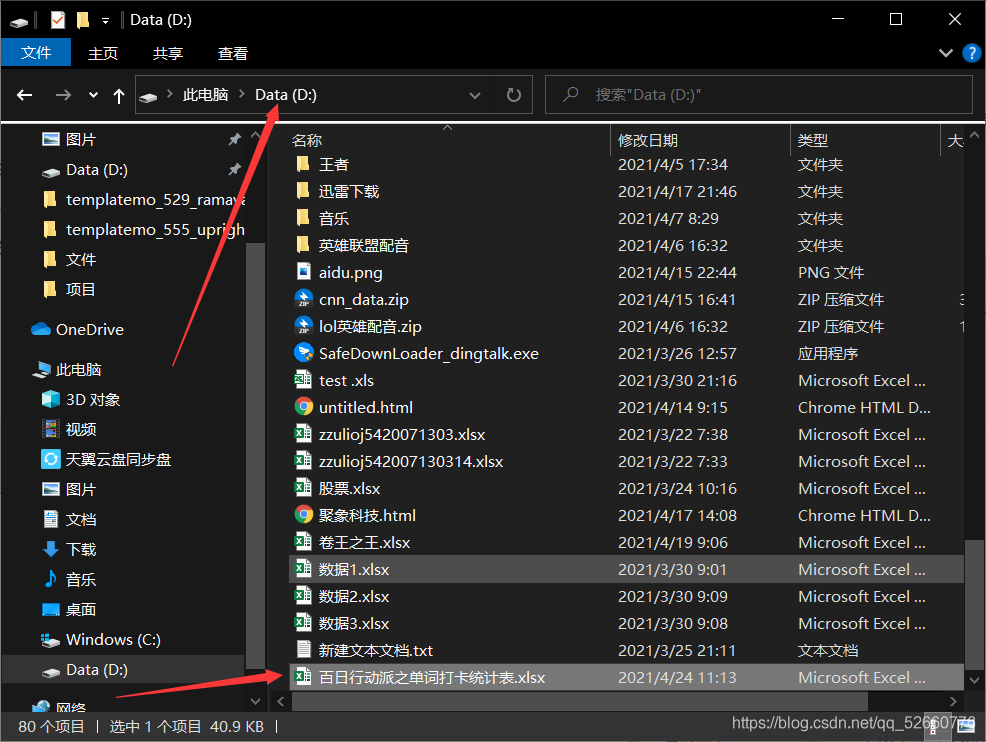This screenshot has width=986, height=742.
Task: Open the 文件 menu tab
Action: (x=36, y=53)
